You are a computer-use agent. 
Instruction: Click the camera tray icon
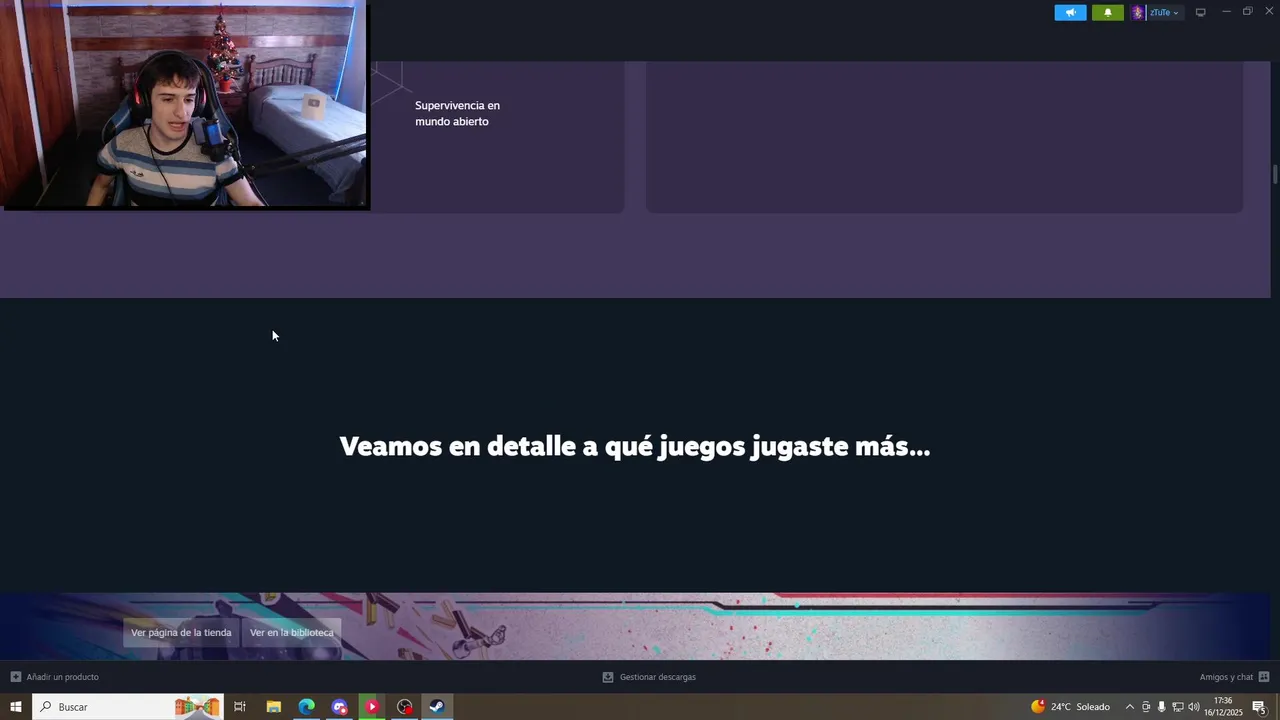pyautogui.click(x=1146, y=707)
